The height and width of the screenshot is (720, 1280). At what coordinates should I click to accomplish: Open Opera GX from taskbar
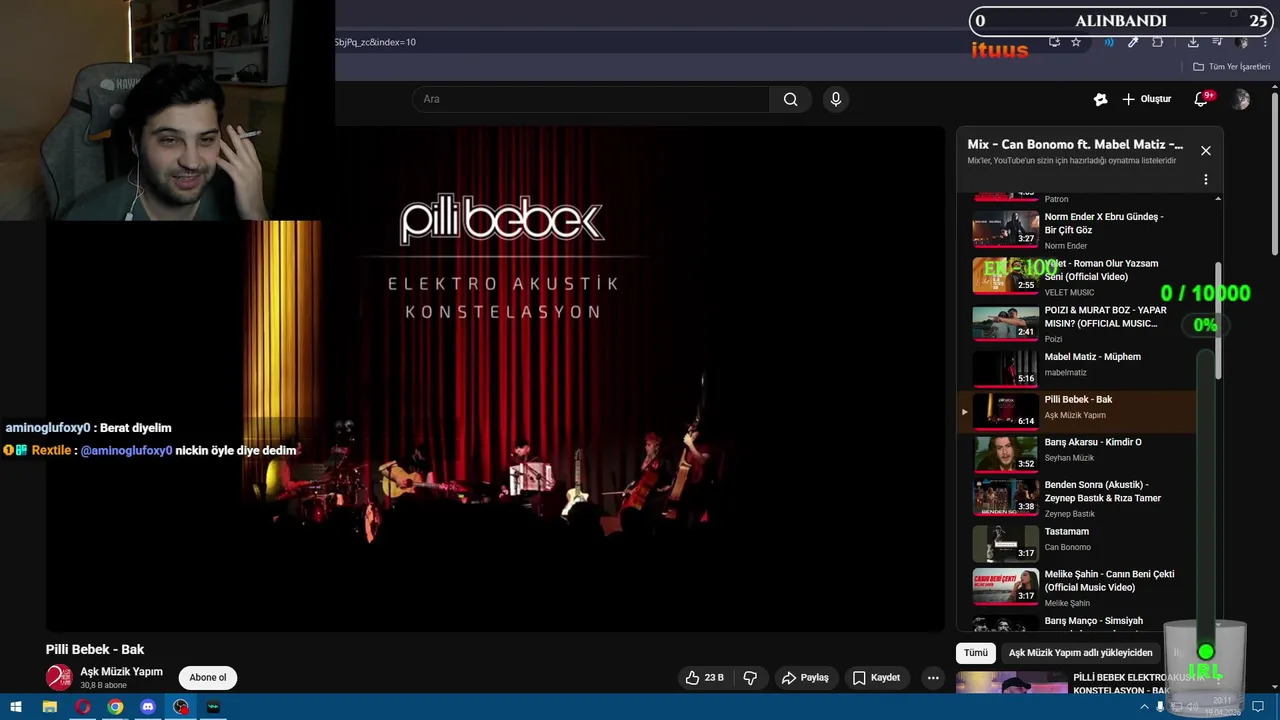(x=82, y=707)
